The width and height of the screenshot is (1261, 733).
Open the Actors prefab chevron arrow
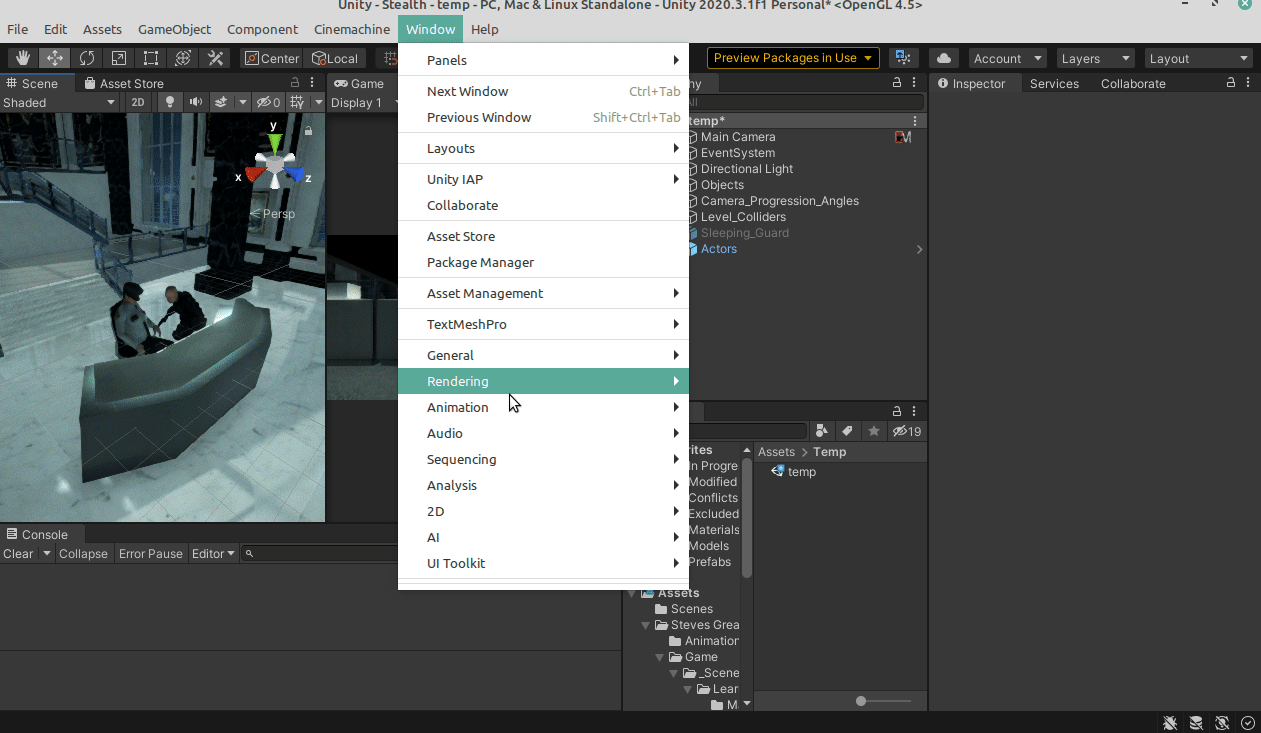[919, 249]
